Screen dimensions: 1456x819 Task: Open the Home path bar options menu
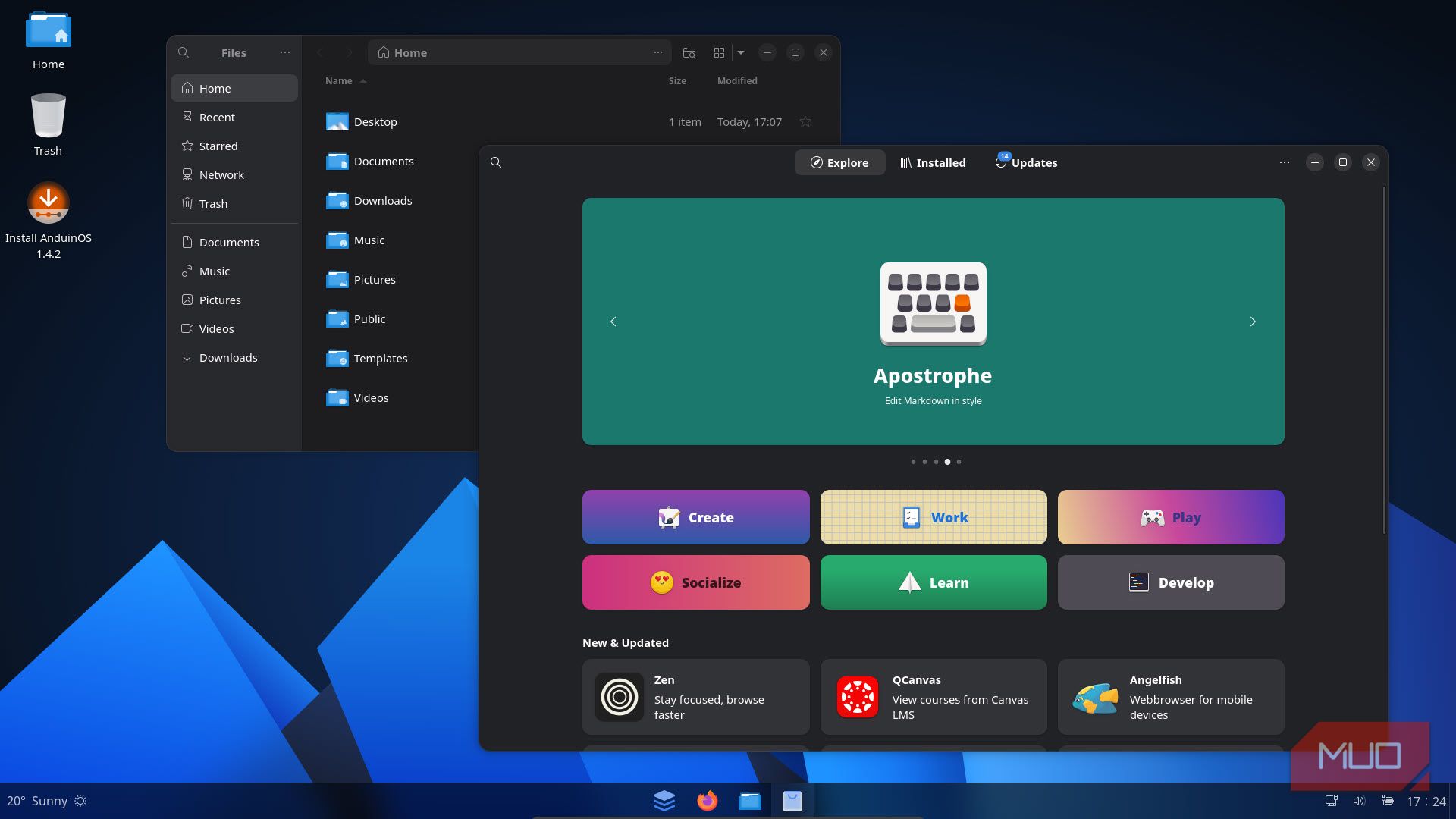[657, 52]
